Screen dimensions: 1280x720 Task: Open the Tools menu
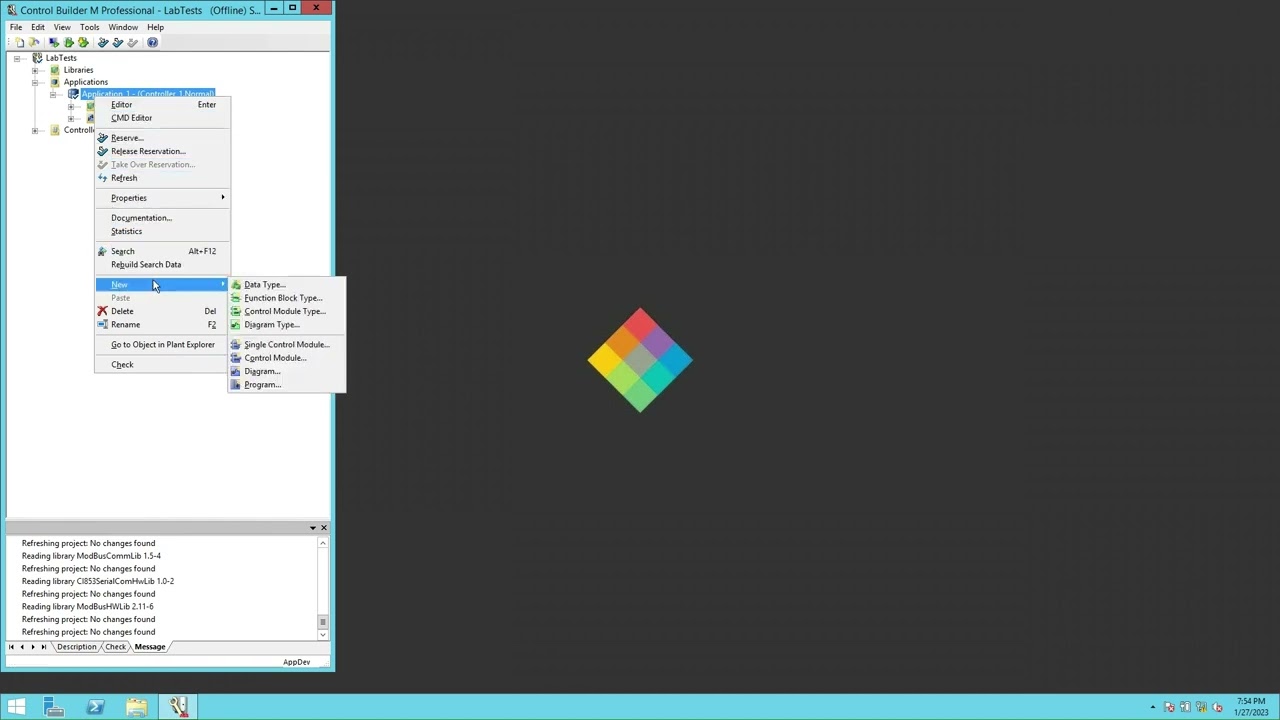tap(89, 27)
